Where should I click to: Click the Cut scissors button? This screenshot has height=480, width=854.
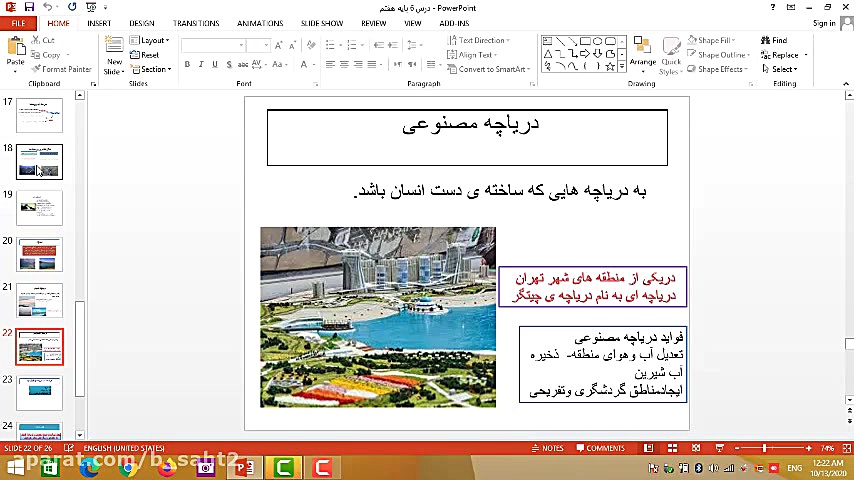44,40
